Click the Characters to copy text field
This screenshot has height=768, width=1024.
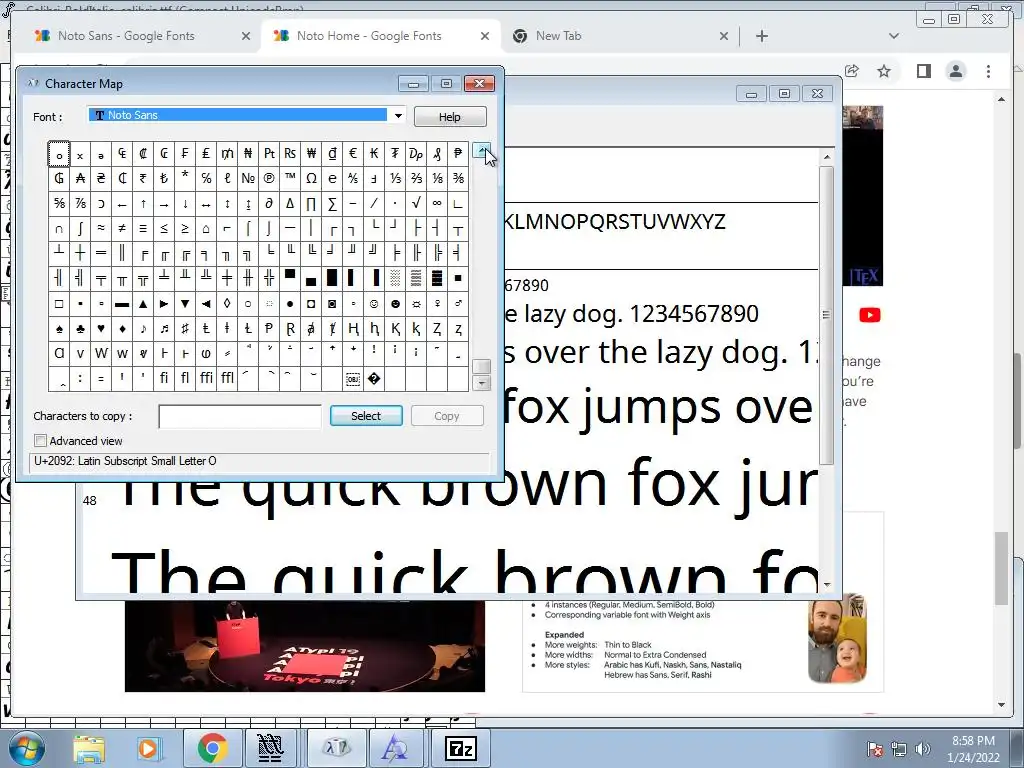pyautogui.click(x=240, y=416)
